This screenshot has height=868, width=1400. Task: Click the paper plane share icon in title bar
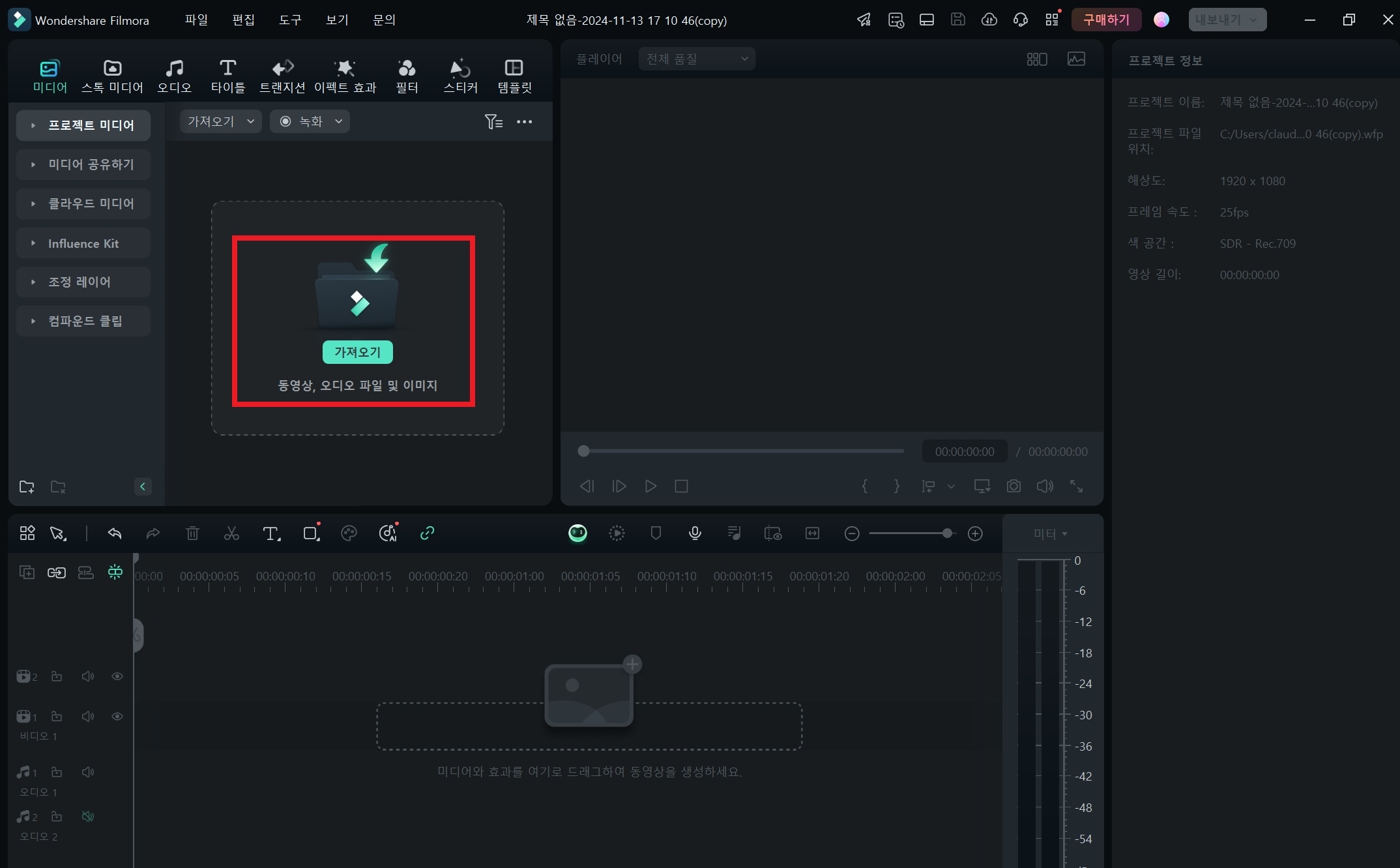pyautogui.click(x=864, y=20)
